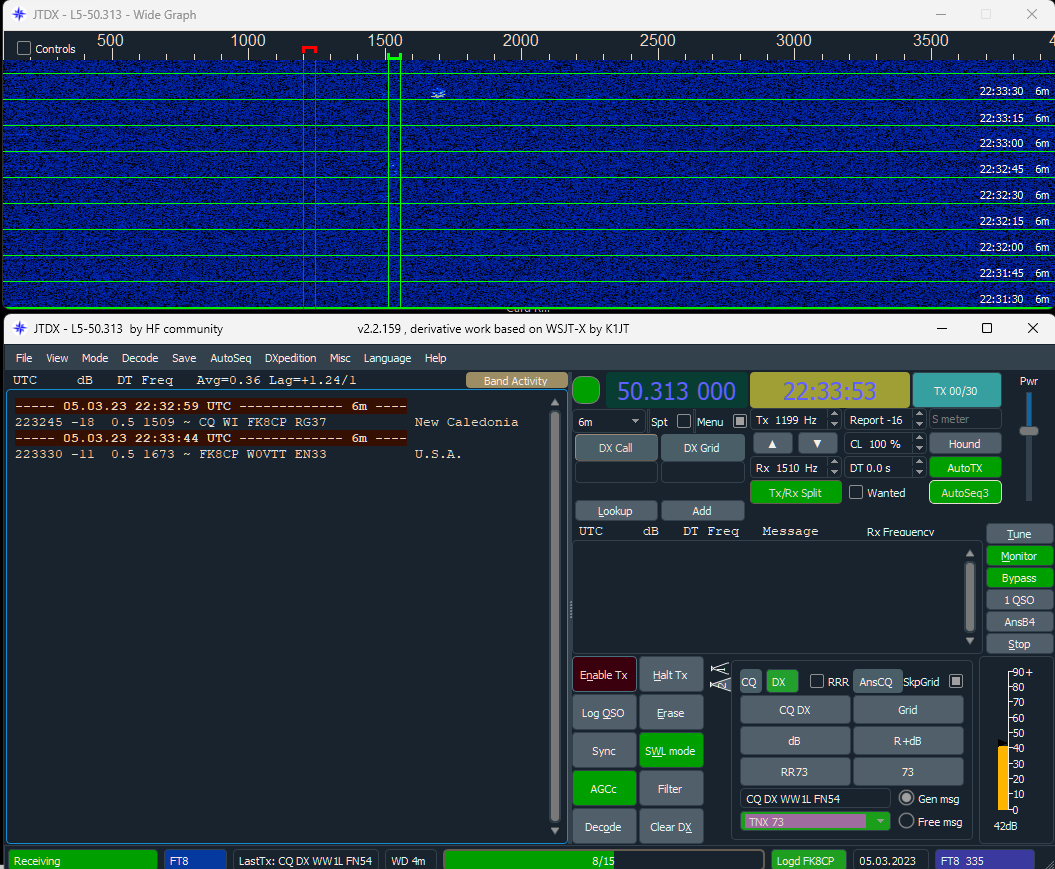Image resolution: width=1055 pixels, height=869 pixels.
Task: Click the antenna icons beside Halt Tx
Action: coord(720,676)
